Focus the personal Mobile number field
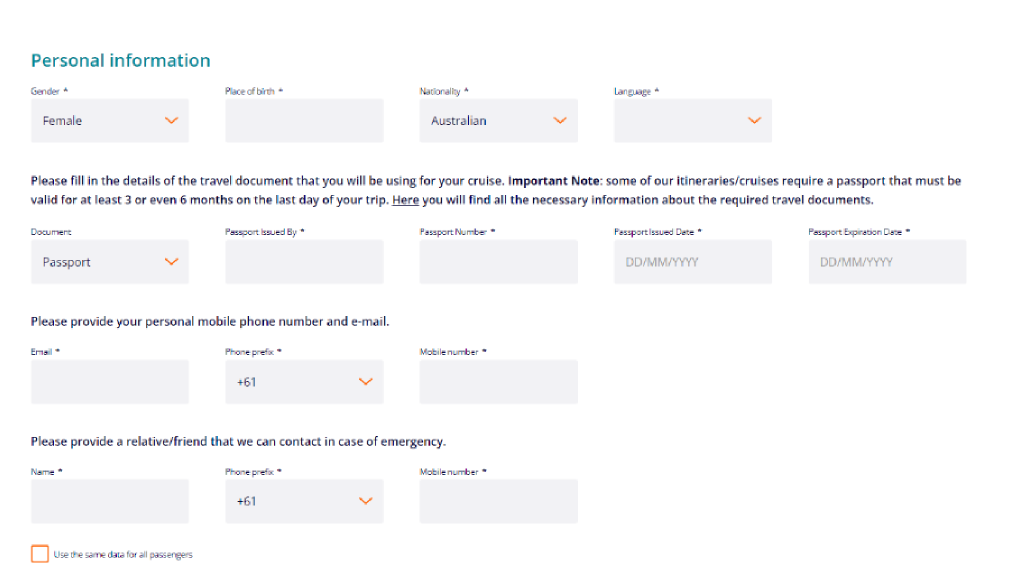1013x588 pixels. (498, 382)
